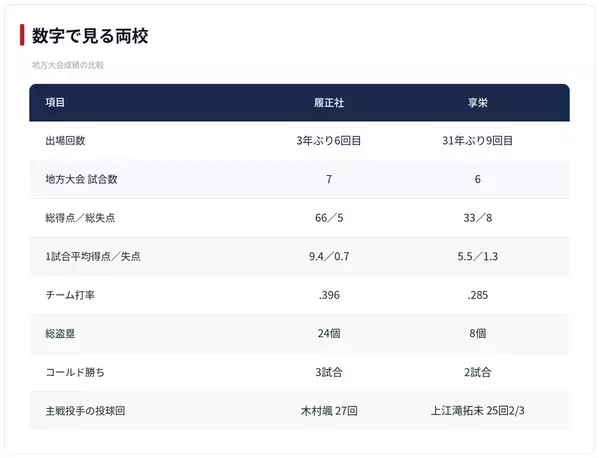599x458 pixels.
Task: Click the cell 3試合
Action: (329, 372)
